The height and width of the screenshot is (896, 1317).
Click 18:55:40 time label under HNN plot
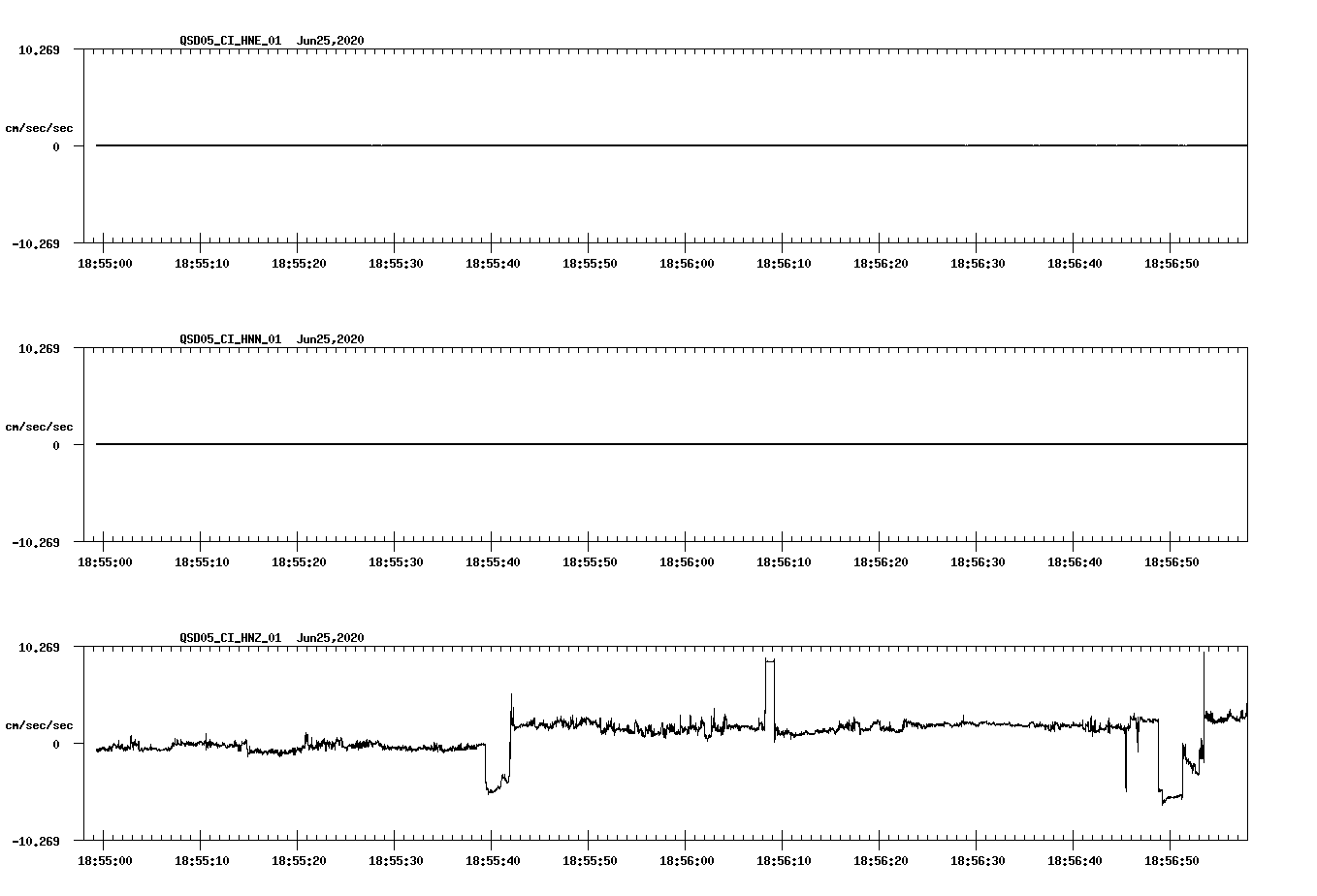493,562
